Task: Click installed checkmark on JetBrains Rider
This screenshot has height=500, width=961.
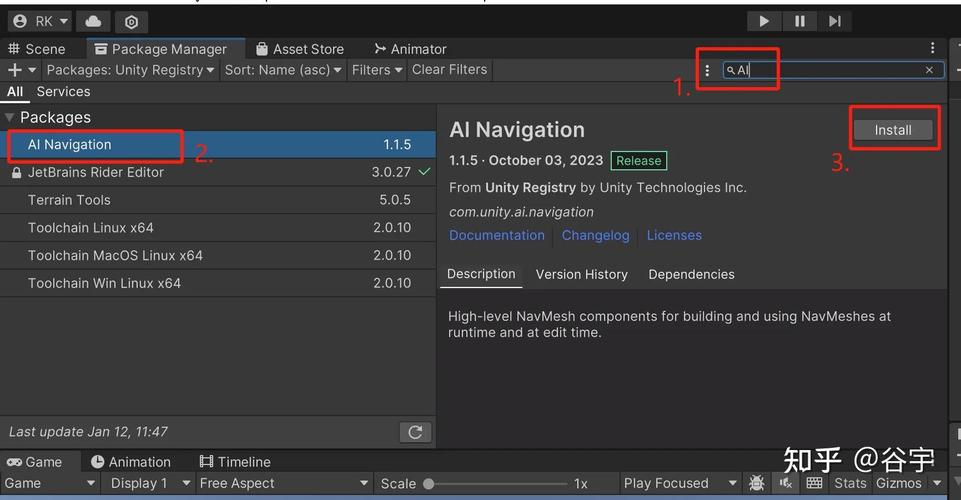Action: click(424, 172)
